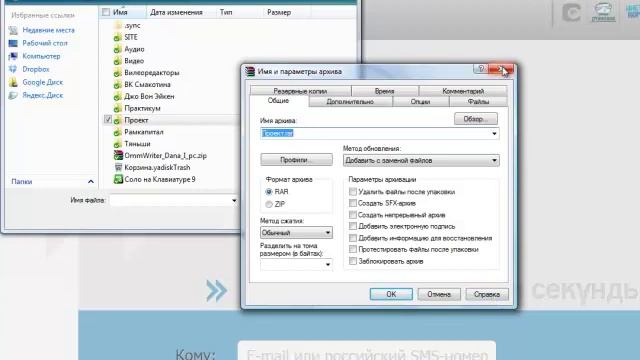Switch to Файлы tab
The height and width of the screenshot is (360, 640).
pyautogui.click(x=478, y=102)
